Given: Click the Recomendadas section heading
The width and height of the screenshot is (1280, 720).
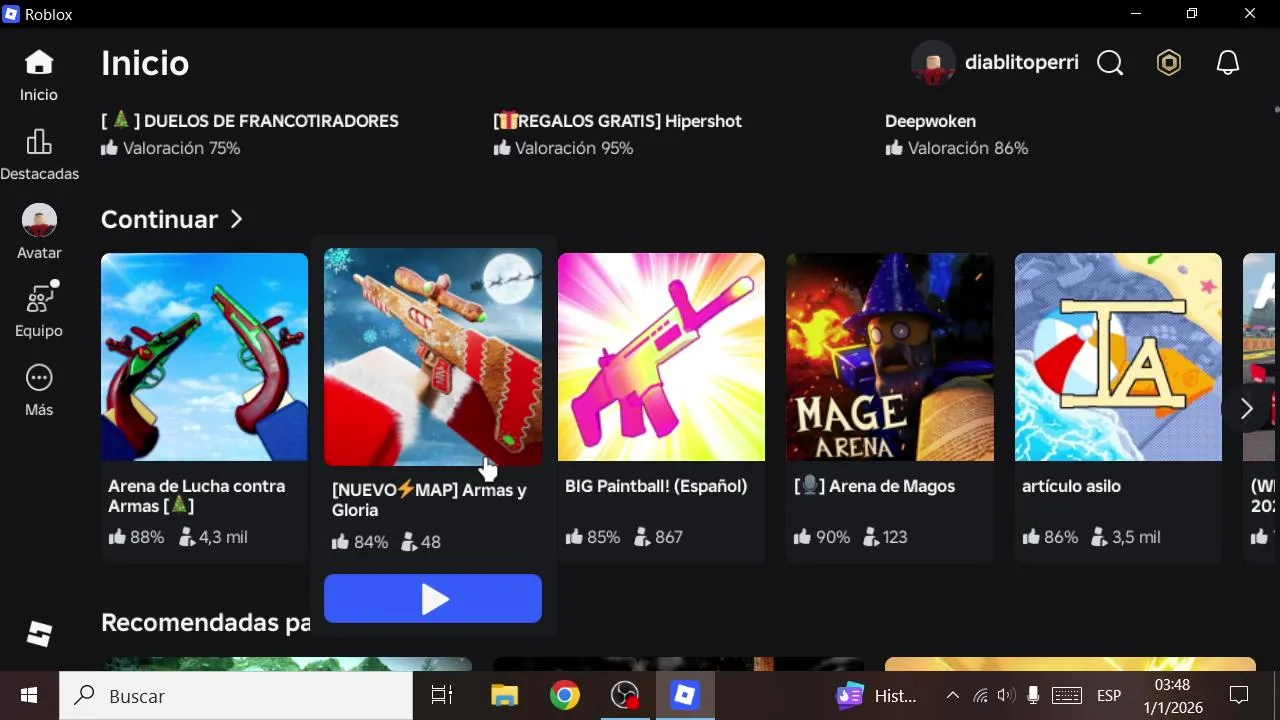Looking at the screenshot, I should pos(206,622).
